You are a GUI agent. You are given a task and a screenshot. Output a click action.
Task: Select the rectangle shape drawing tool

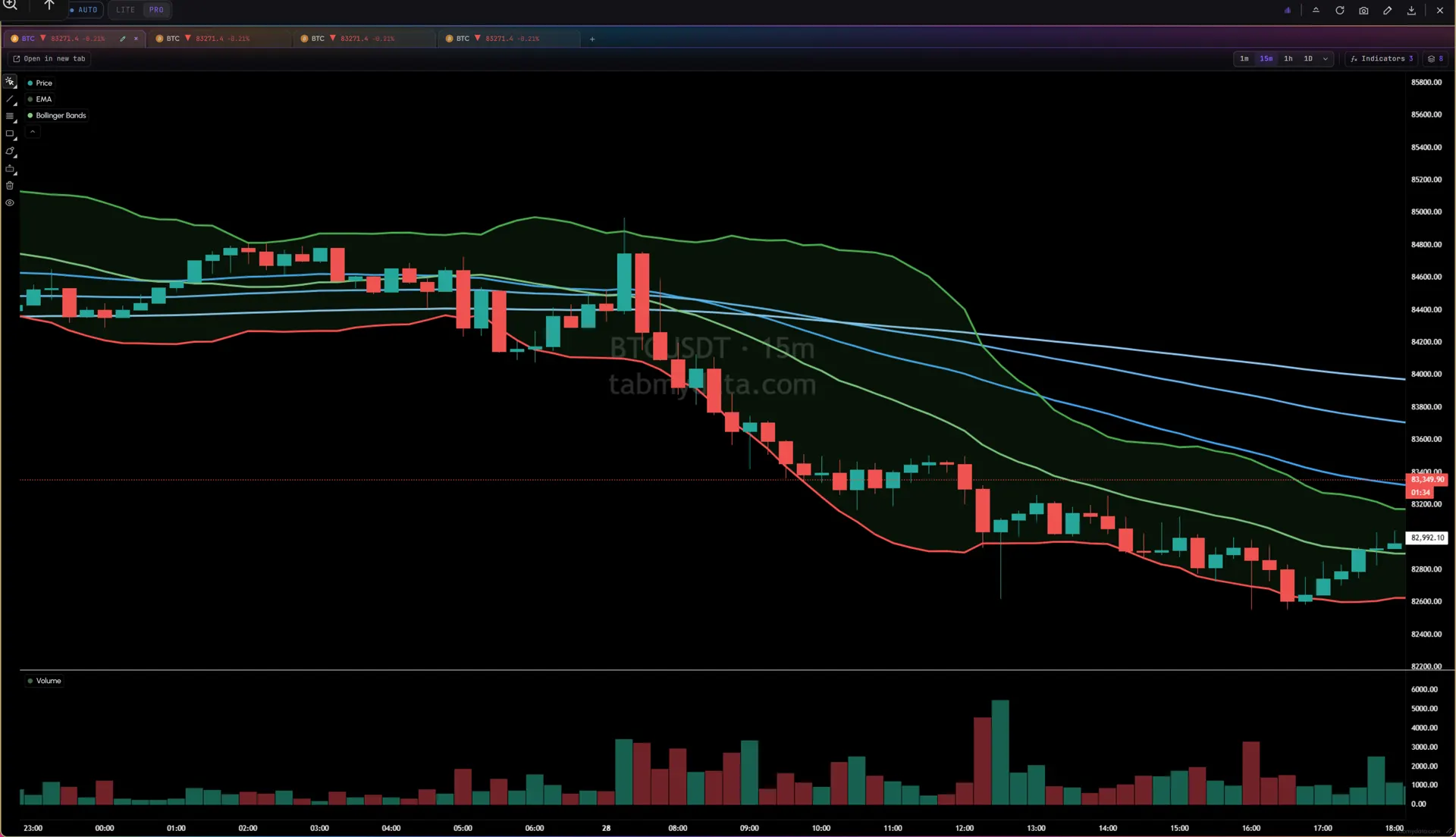(x=10, y=134)
